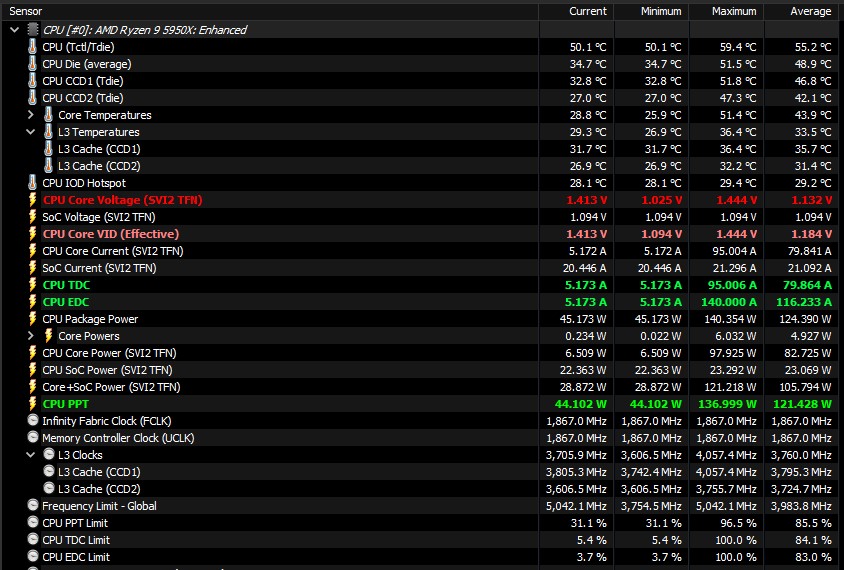This screenshot has width=844, height=570.
Task: Collapse the AMD Ryzen 9 5950X CPU group
Action: coord(15,30)
